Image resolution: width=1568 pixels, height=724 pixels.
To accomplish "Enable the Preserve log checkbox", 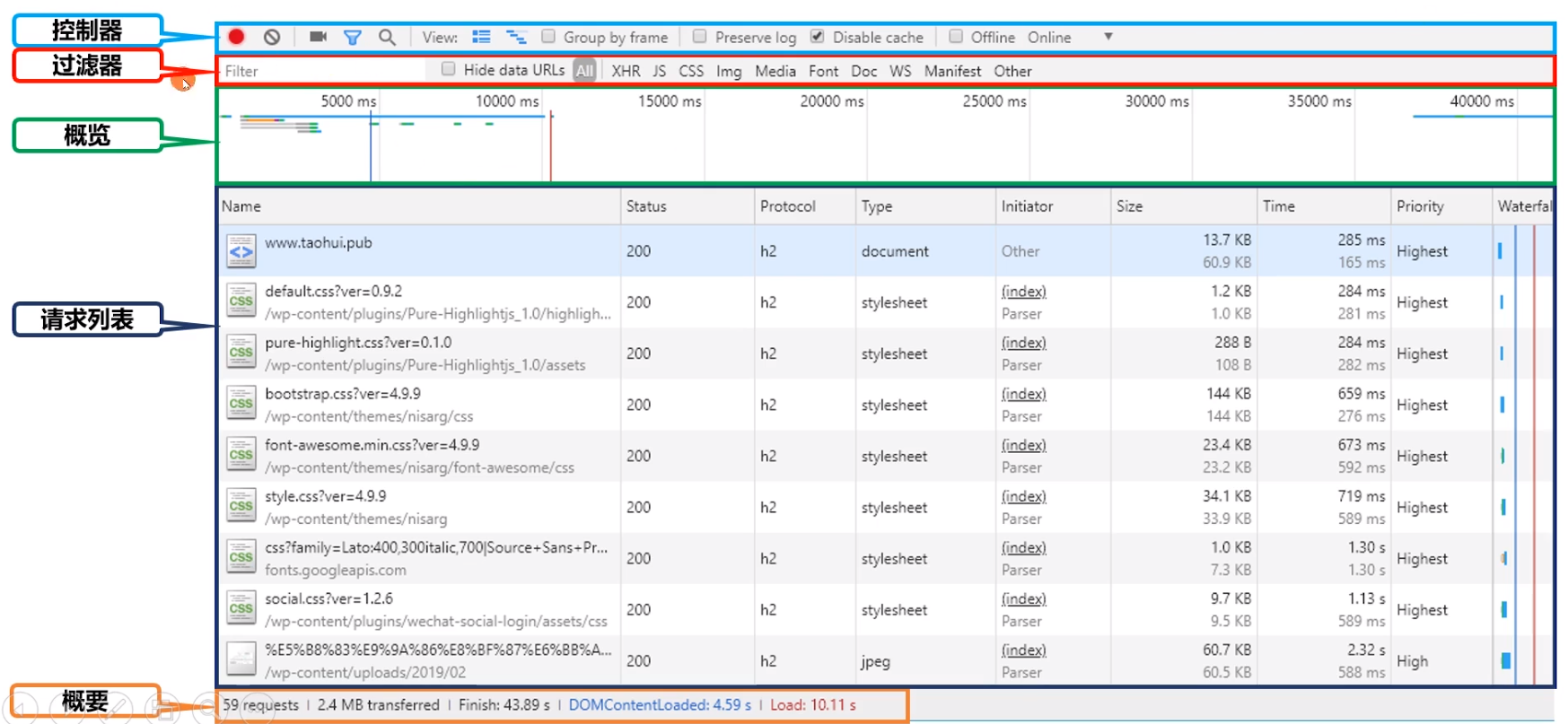I will [700, 37].
